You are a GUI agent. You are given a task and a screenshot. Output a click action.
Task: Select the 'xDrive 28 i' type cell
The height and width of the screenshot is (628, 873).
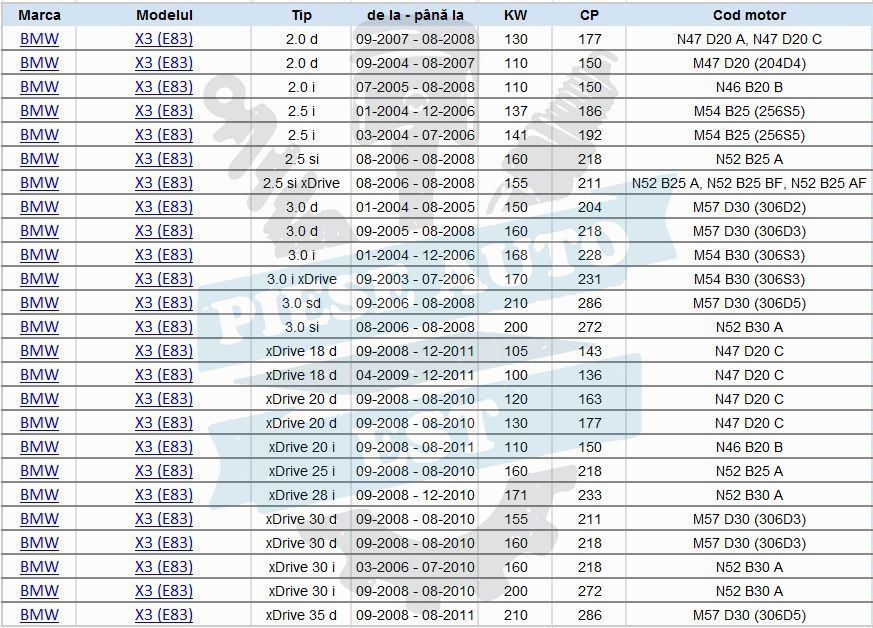[301, 495]
